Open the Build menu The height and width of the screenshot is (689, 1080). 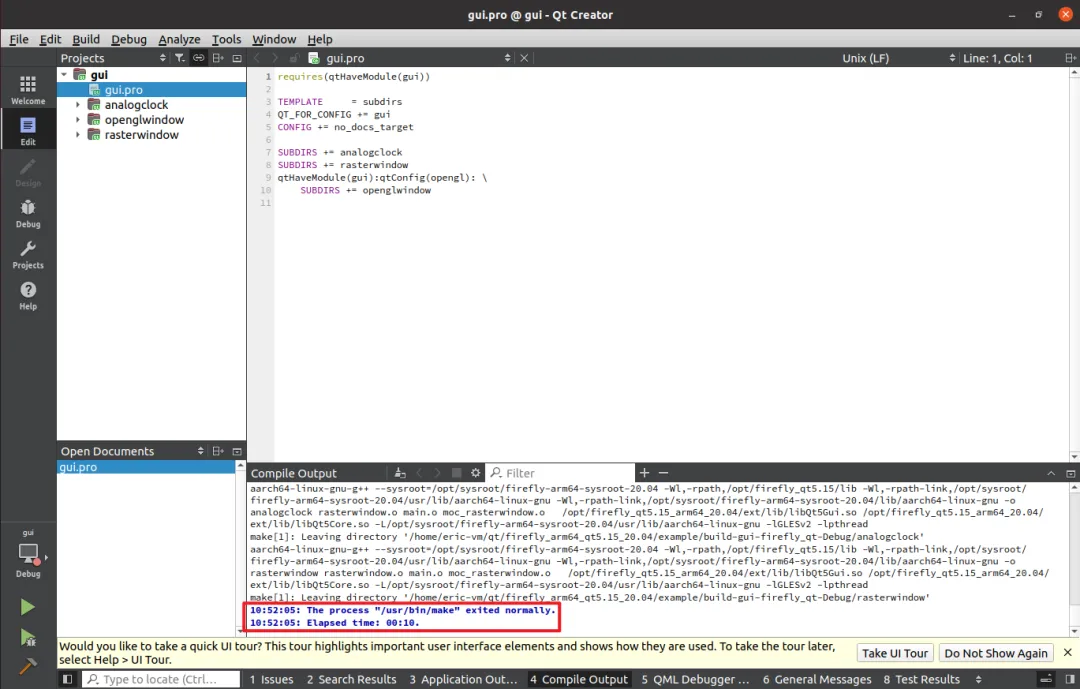pos(86,39)
